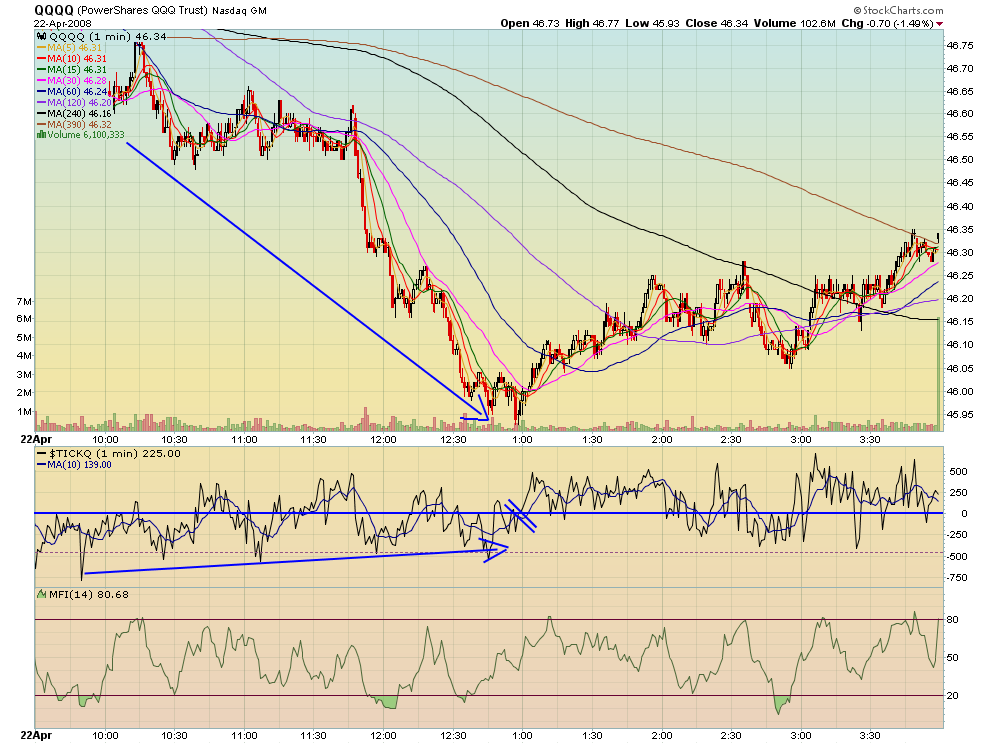Image resolution: width=990 pixels, height=744 pixels.
Task: Click the Chg -0.70 (-1.49%) value
Action: 888,23
